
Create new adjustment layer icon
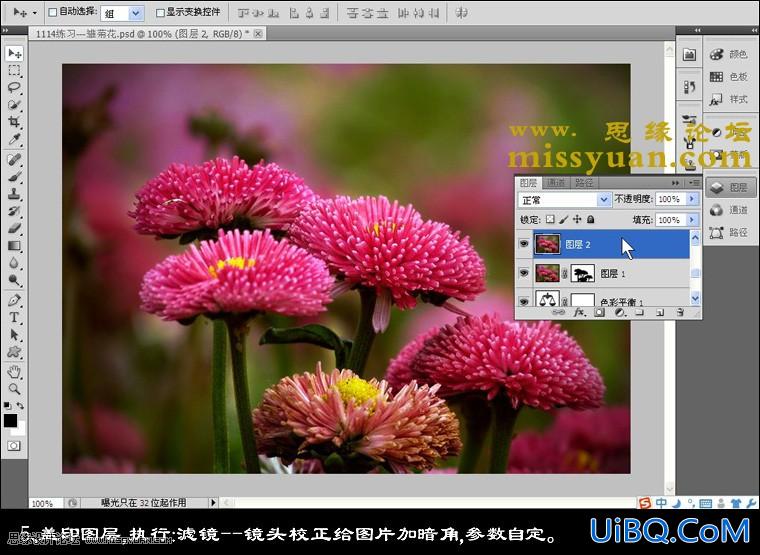(619, 313)
